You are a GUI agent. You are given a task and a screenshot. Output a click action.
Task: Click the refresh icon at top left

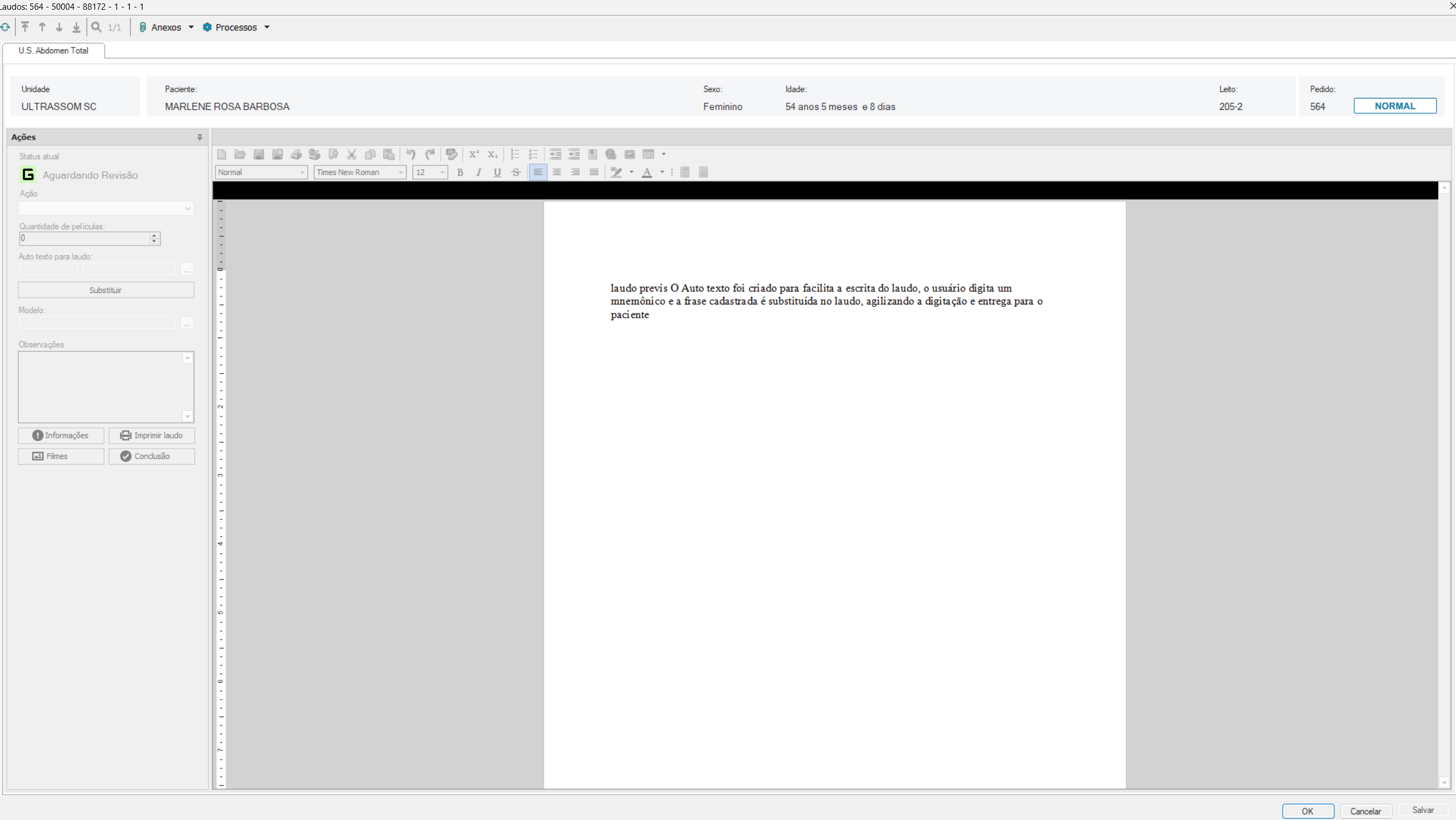(x=5, y=27)
